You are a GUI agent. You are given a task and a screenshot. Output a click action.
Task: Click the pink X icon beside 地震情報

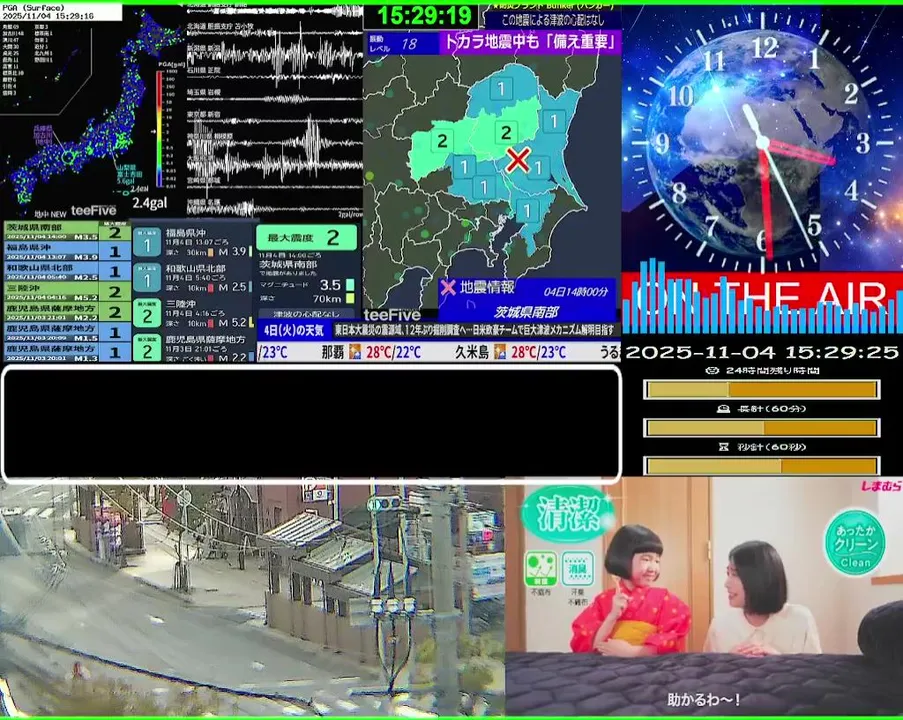(x=447, y=287)
